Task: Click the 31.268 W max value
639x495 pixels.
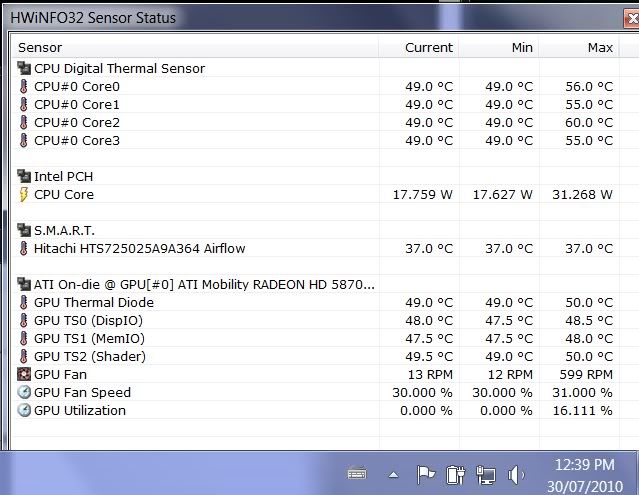Action: [582, 194]
